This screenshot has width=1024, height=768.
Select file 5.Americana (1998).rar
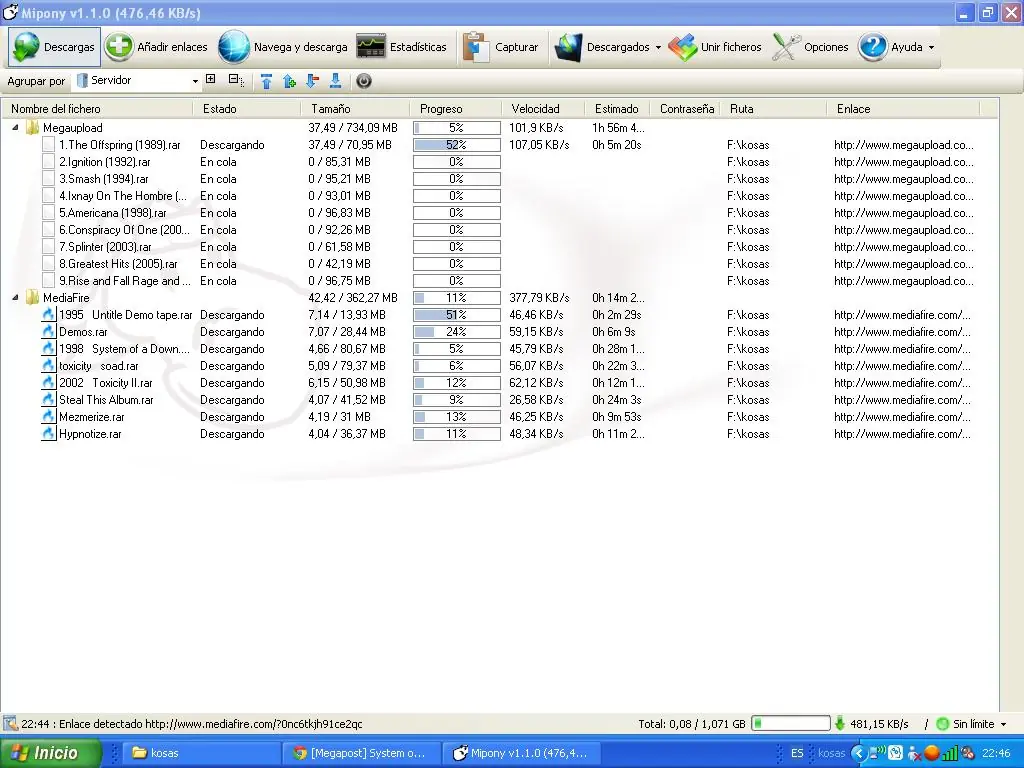pyautogui.click(x=112, y=213)
